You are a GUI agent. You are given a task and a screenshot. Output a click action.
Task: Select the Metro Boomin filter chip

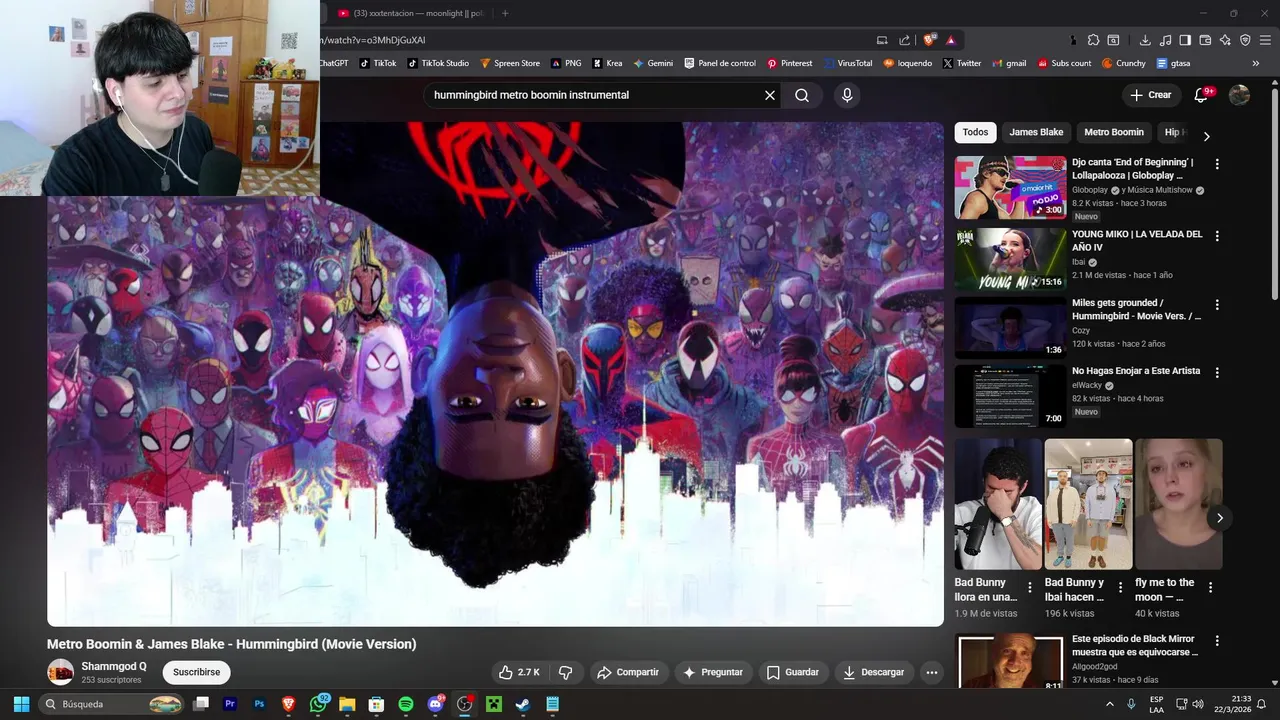pos(1114,132)
